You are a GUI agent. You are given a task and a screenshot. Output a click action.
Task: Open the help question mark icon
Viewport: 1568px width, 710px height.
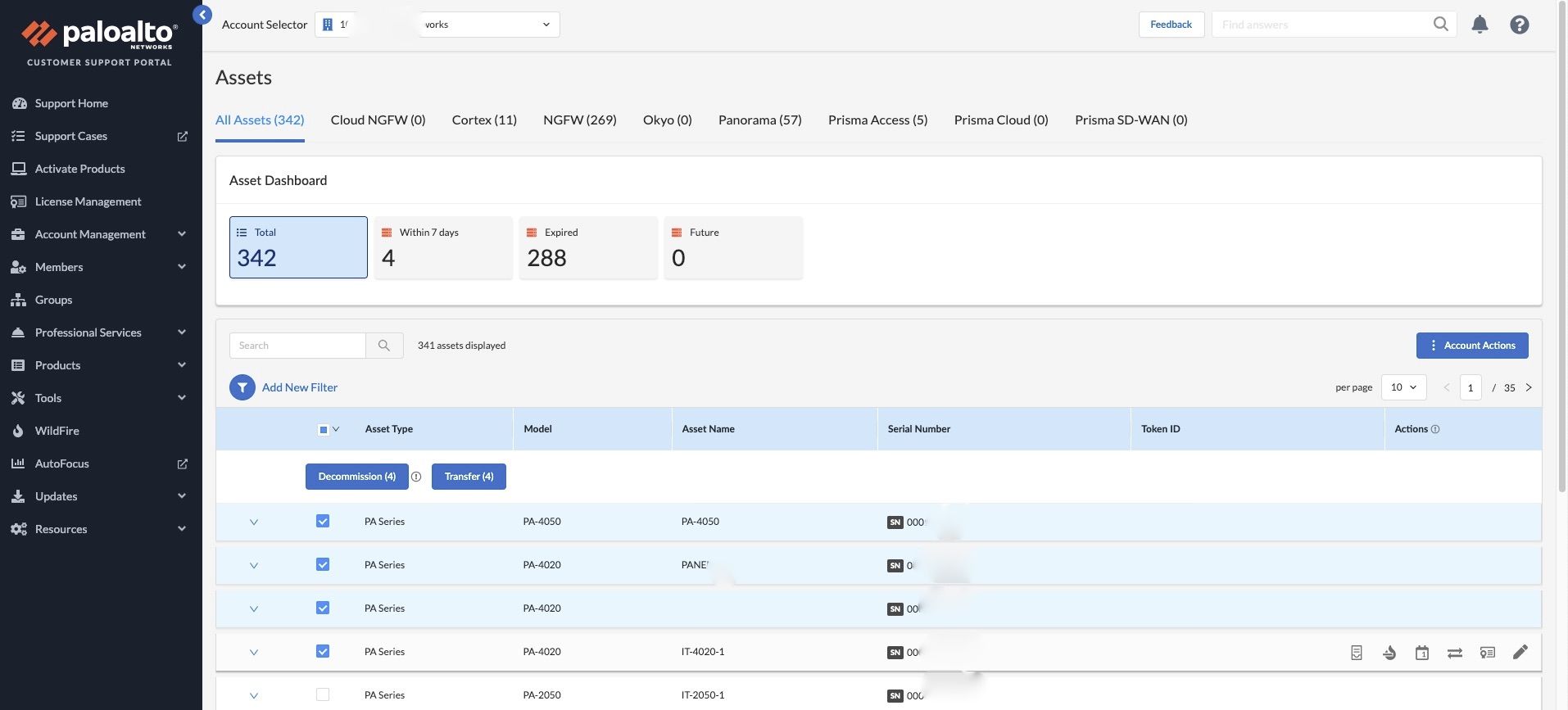point(1520,25)
